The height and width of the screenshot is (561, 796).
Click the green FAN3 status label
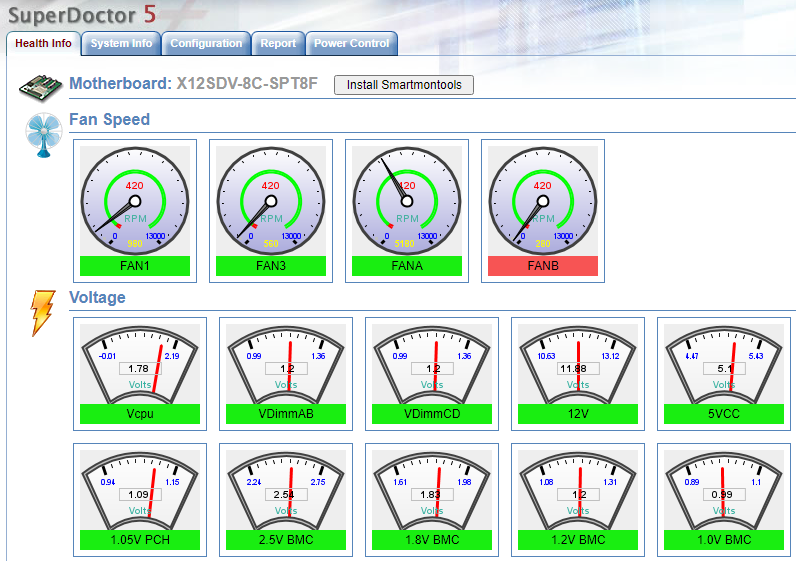click(x=271, y=266)
